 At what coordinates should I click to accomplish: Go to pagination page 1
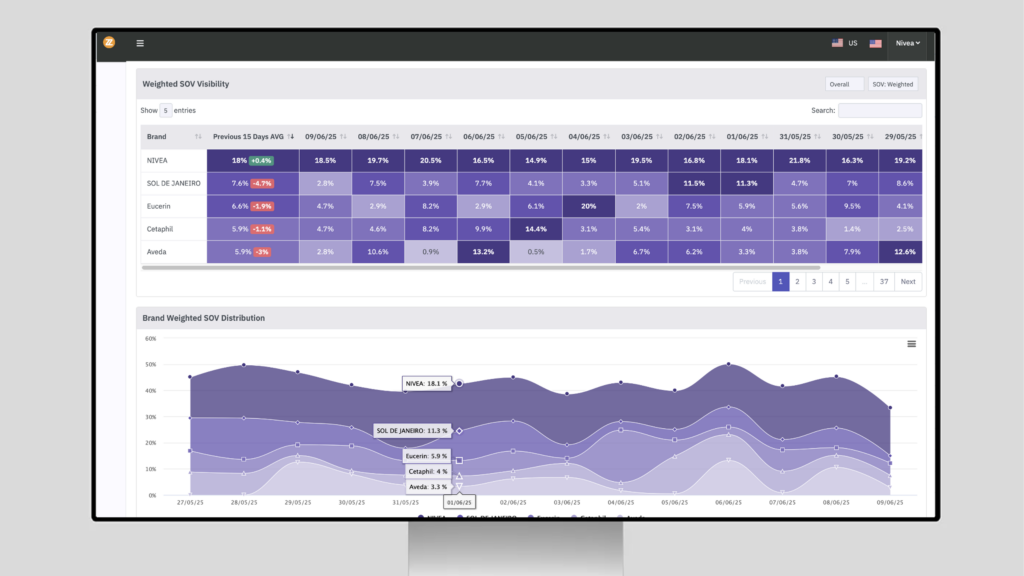click(x=780, y=281)
